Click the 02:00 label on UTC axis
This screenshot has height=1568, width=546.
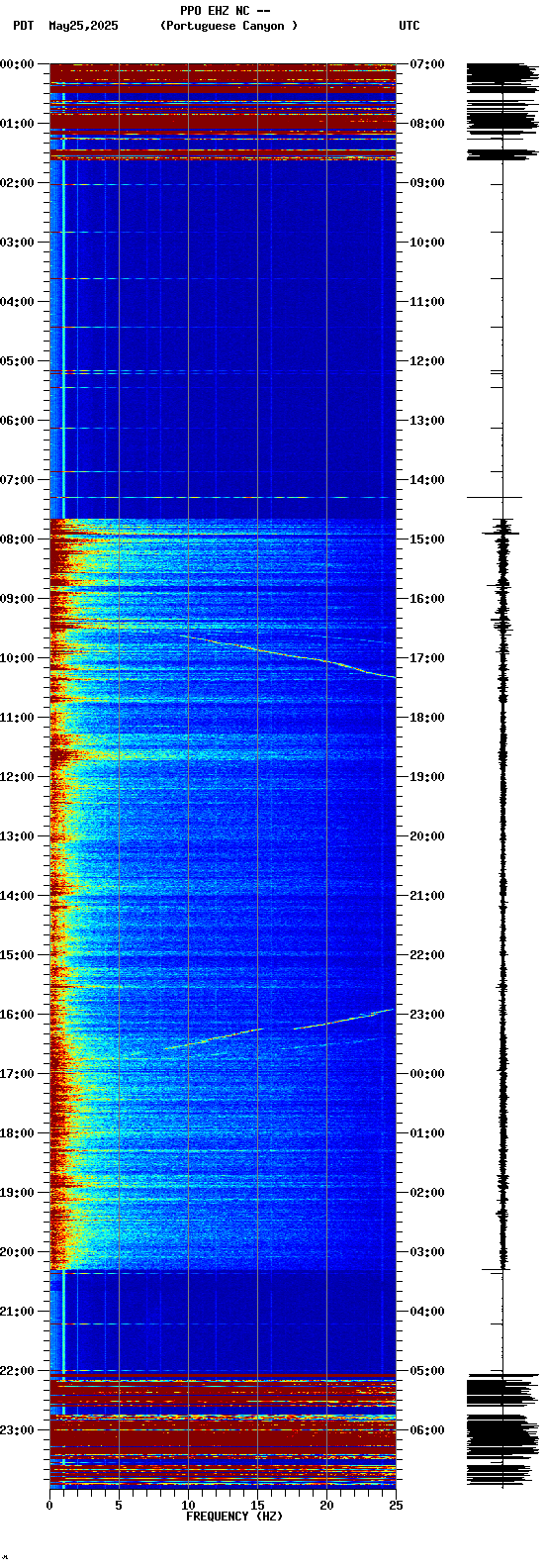tap(427, 1193)
